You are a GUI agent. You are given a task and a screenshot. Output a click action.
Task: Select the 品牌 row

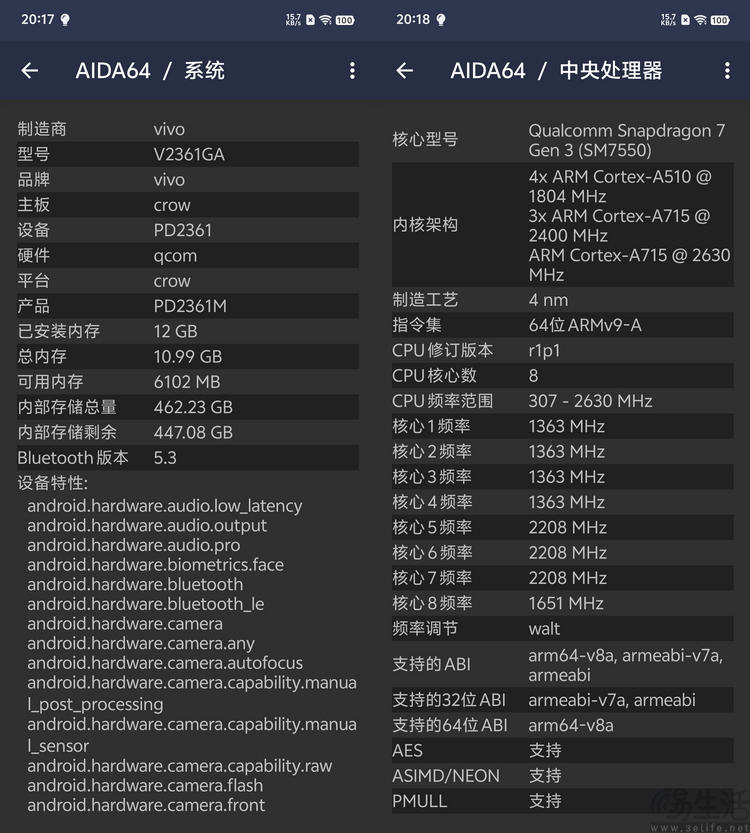[188, 180]
